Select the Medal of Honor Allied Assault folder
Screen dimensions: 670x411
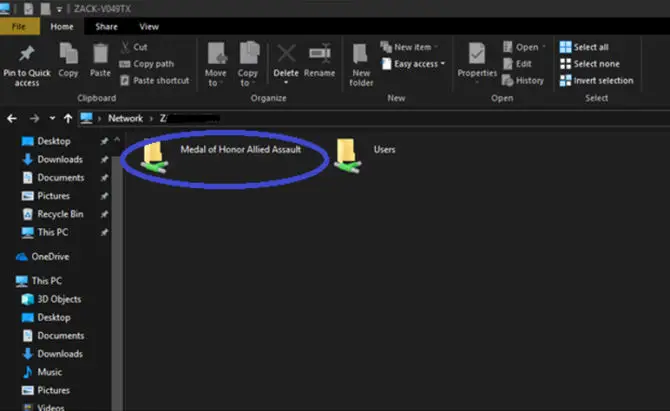(221, 156)
